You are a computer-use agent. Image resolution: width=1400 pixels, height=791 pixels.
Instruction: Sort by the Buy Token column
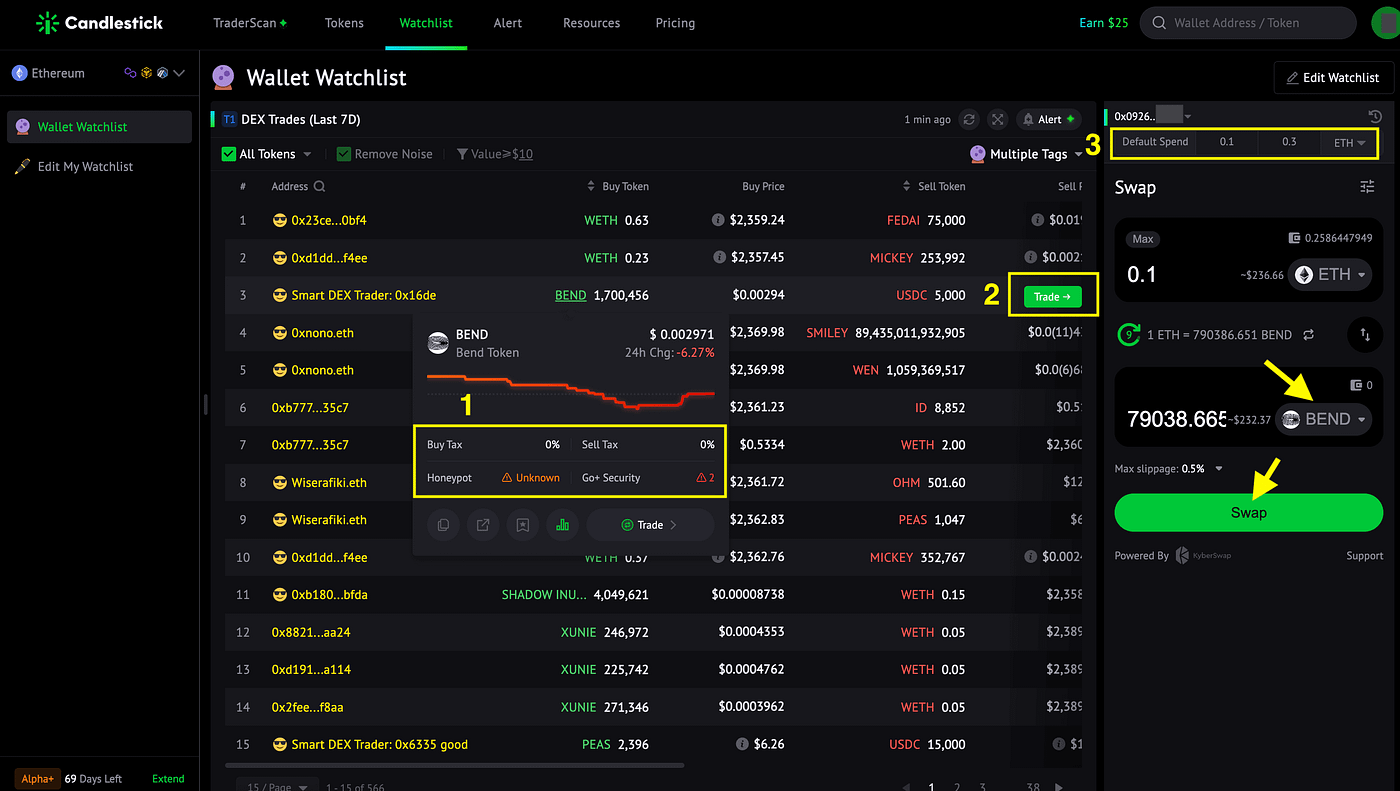[619, 186]
